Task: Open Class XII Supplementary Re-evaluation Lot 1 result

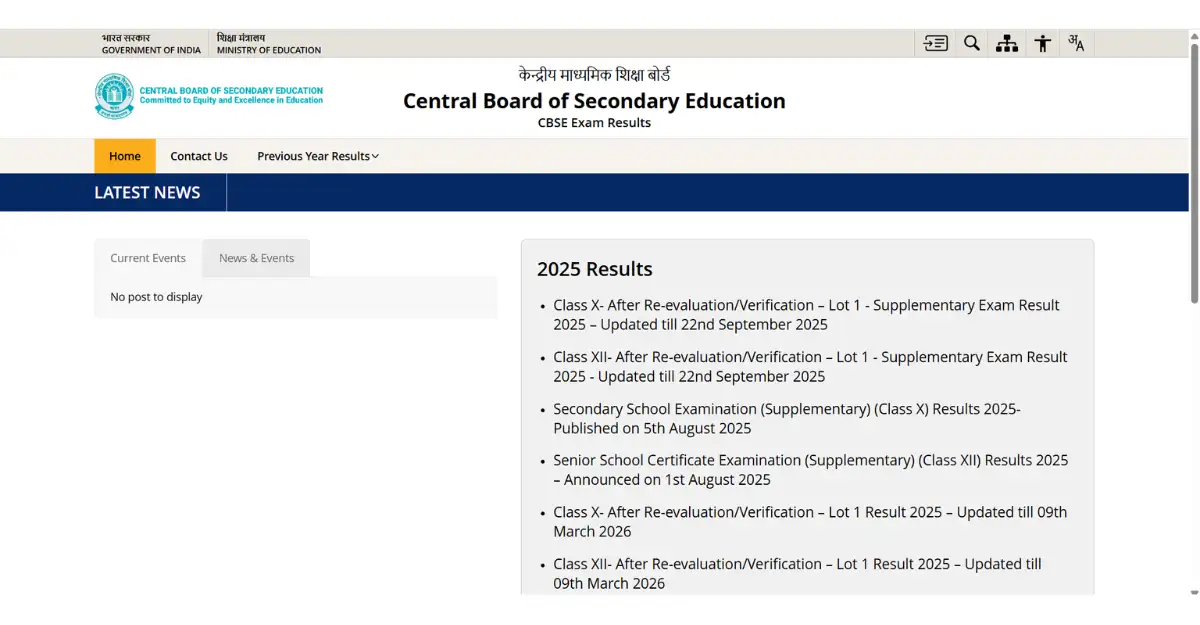Action: coord(809,367)
